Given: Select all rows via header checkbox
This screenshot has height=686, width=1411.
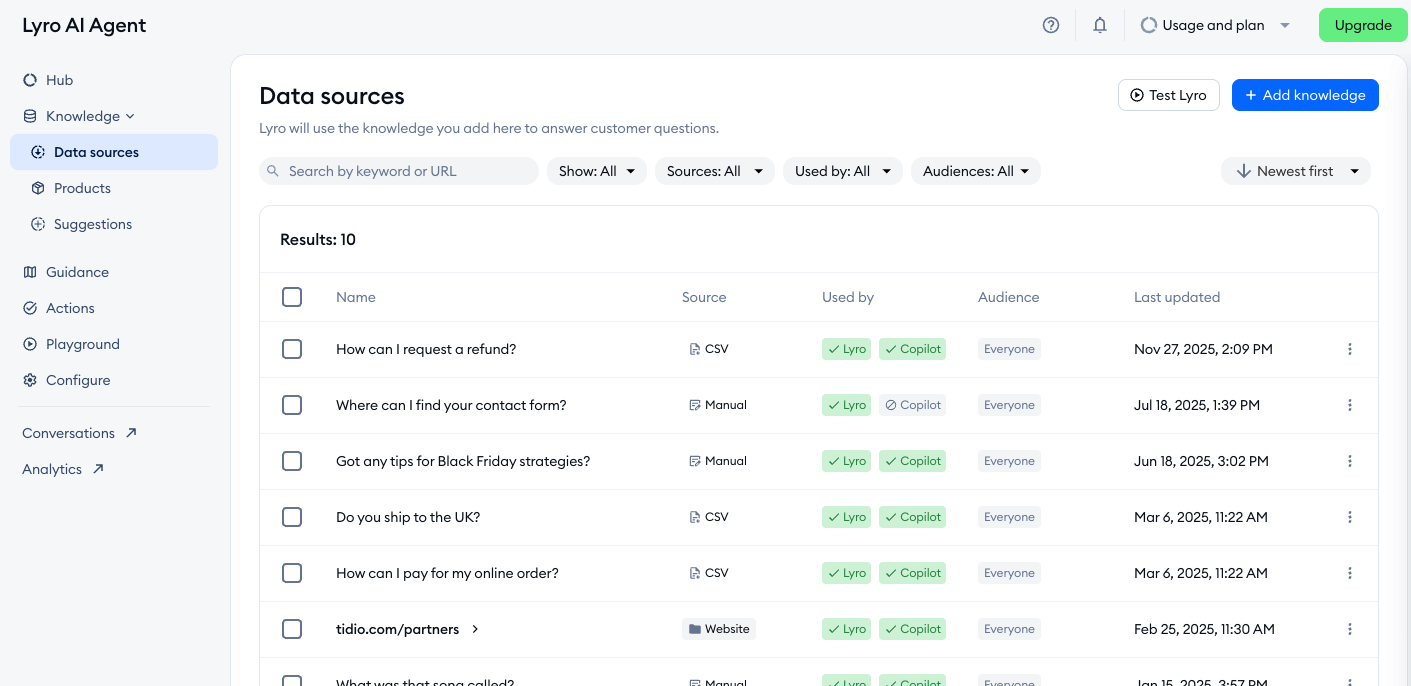Looking at the screenshot, I should click(x=292, y=297).
